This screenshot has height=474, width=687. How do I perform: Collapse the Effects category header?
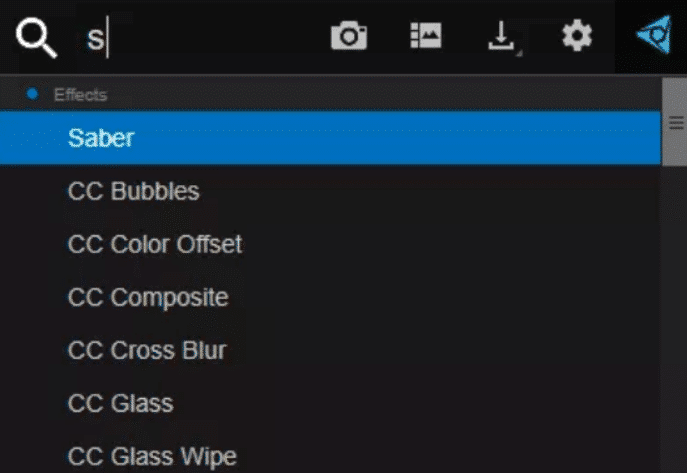point(80,95)
